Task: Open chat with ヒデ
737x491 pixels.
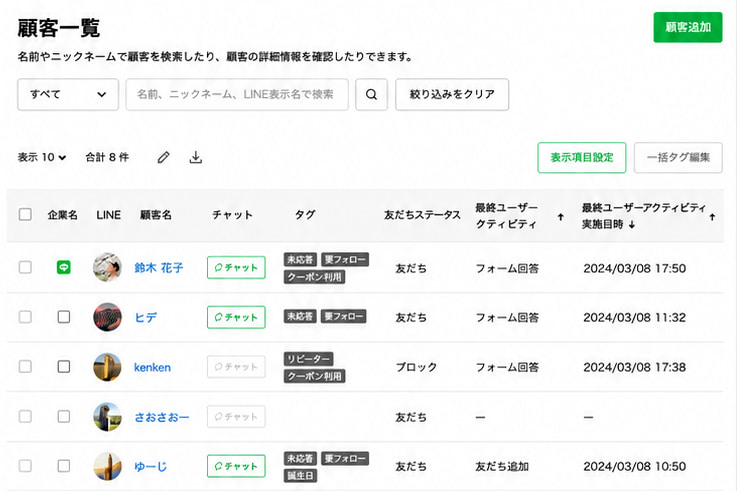Action: (x=236, y=317)
